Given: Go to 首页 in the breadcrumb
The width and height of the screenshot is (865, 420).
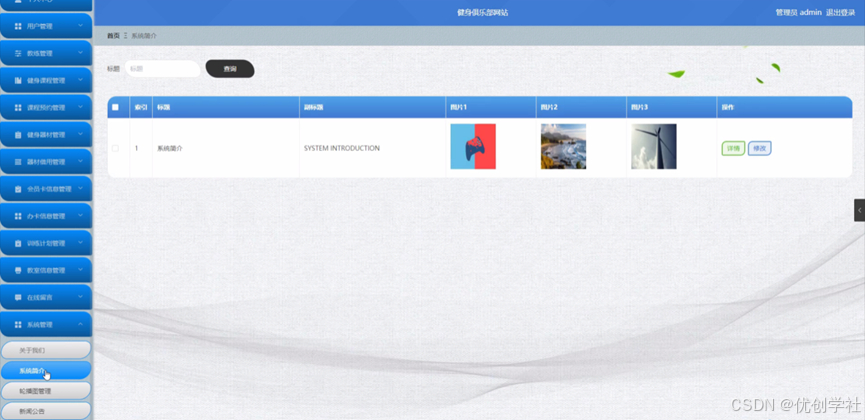Looking at the screenshot, I should (113, 35).
